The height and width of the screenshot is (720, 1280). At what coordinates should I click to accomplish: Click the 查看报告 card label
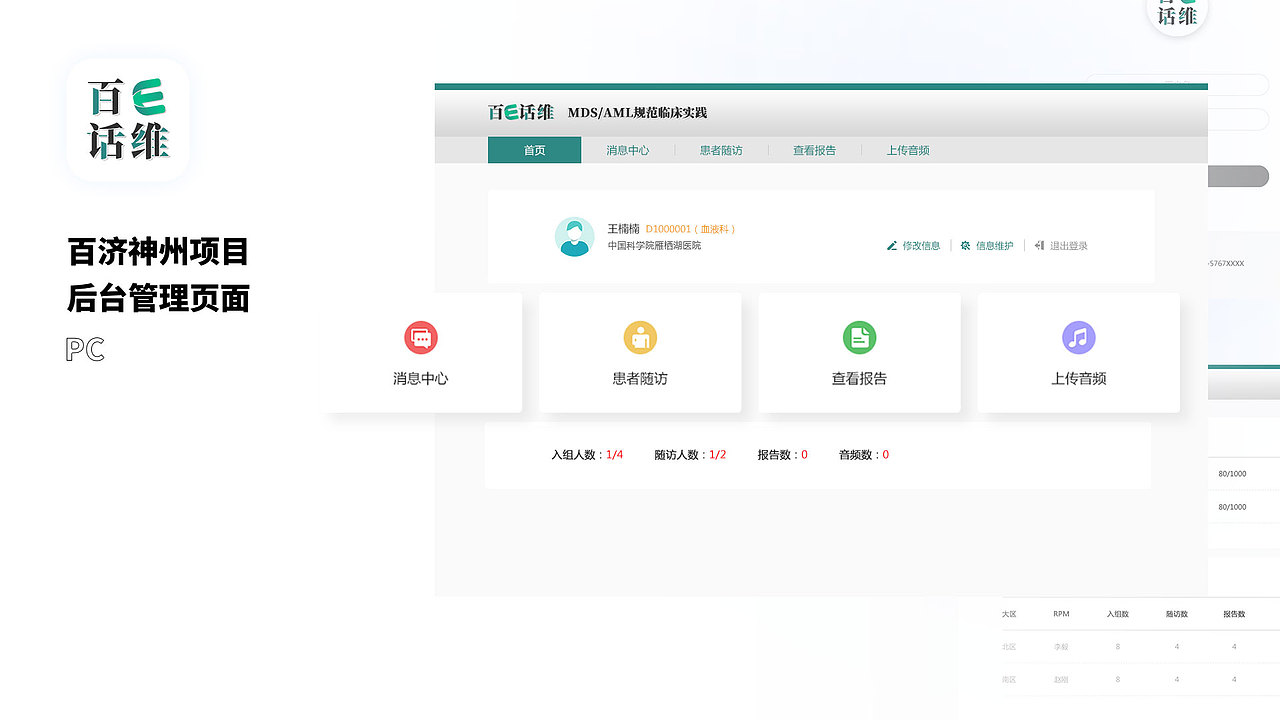click(859, 379)
